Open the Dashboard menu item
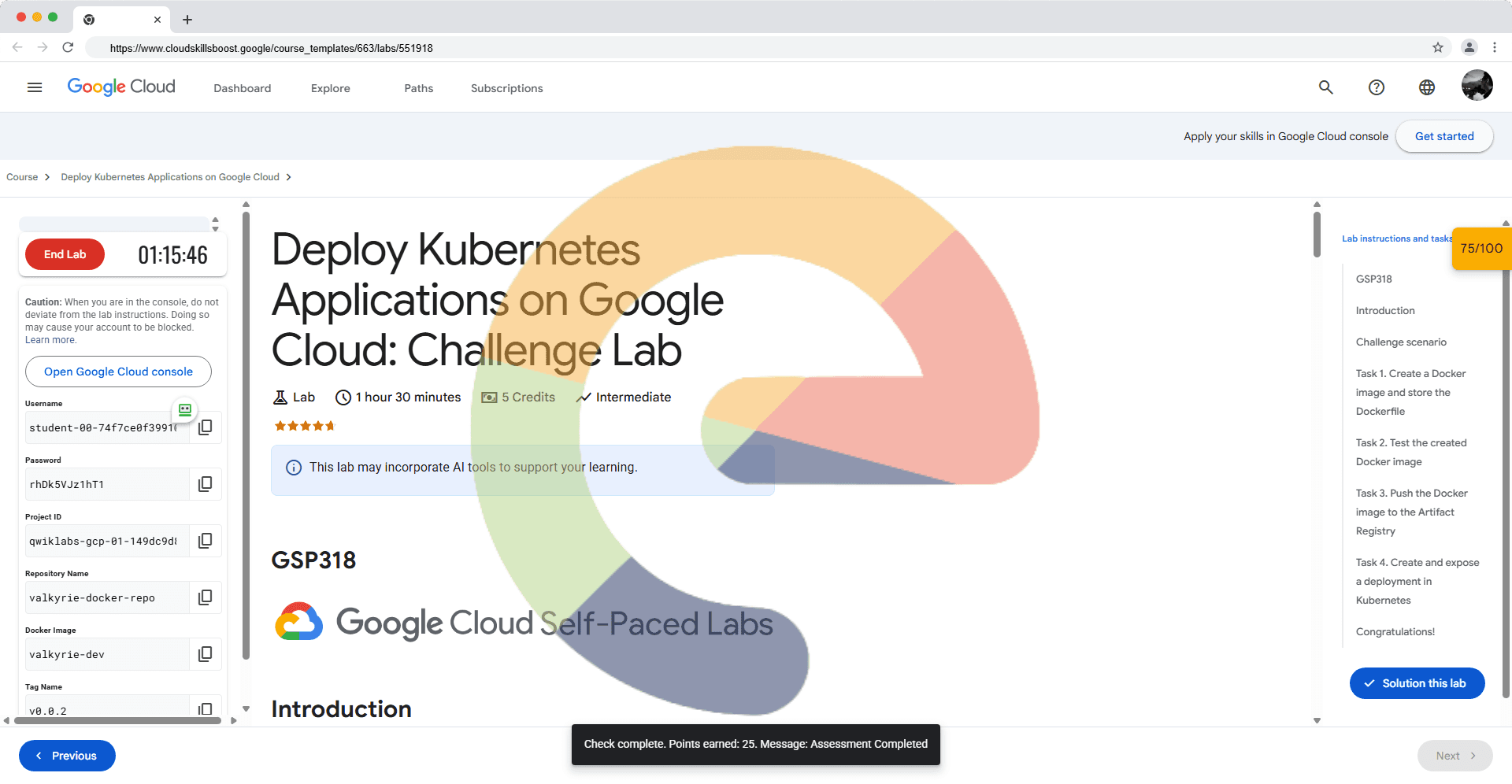This screenshot has height=784, width=1512. pos(243,88)
